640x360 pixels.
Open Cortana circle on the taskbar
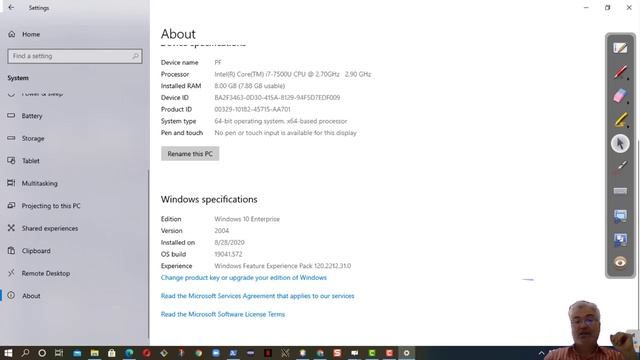(42, 353)
